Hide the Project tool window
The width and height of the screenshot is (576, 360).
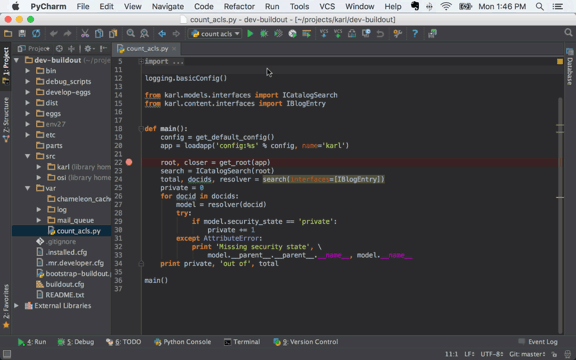(x=104, y=48)
